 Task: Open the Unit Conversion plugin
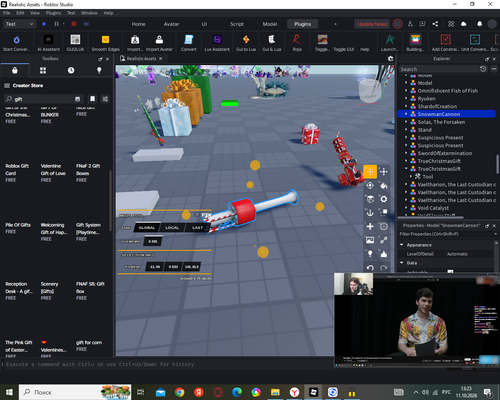pos(475,43)
